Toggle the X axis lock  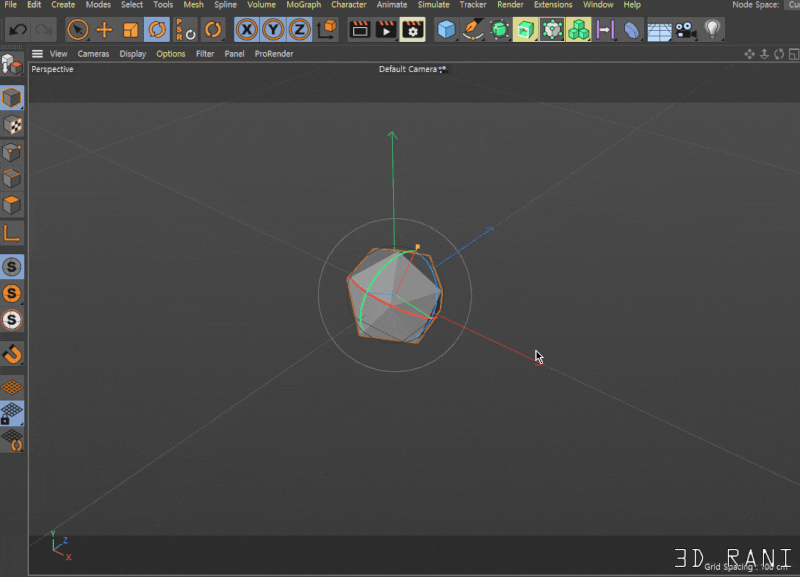click(245, 30)
